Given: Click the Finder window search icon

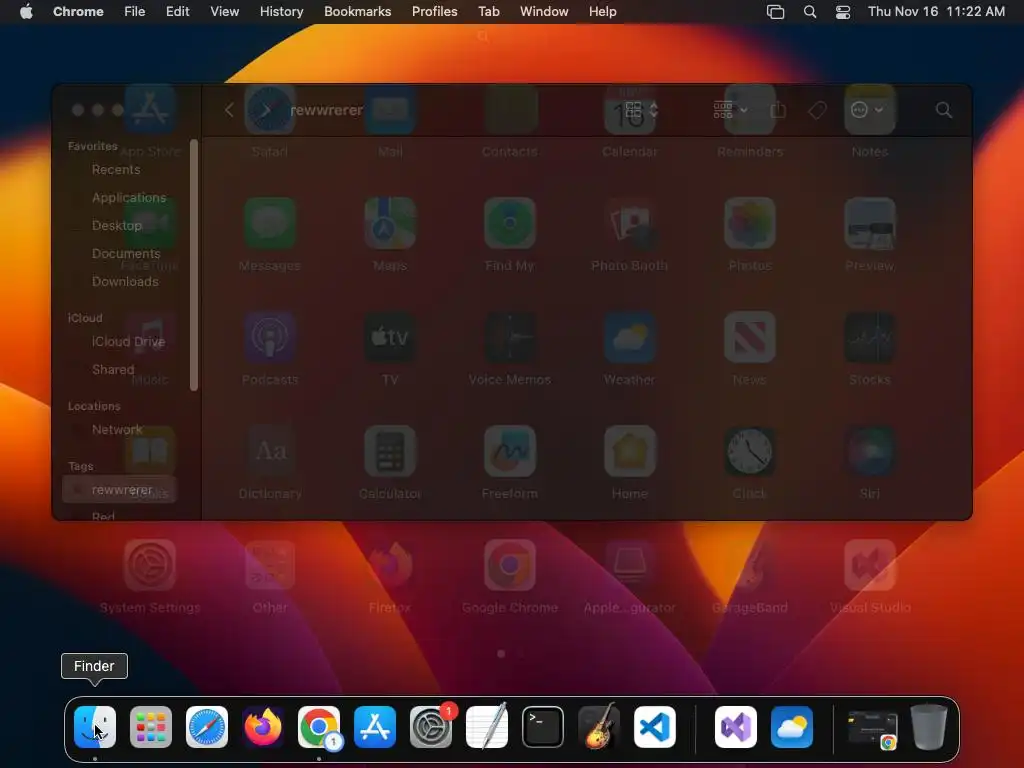Looking at the screenshot, I should tap(944, 110).
